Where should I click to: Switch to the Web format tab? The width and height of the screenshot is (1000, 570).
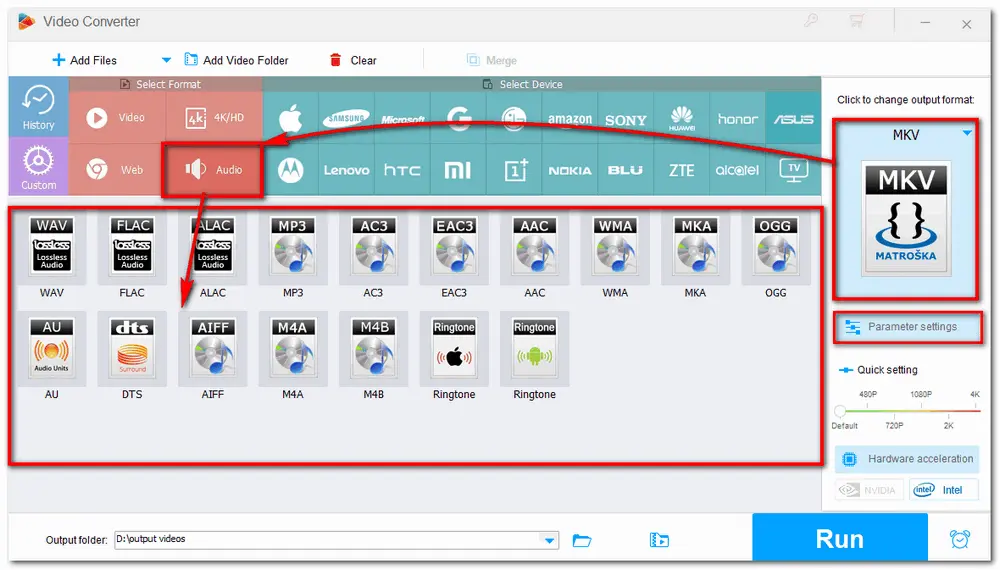117,170
